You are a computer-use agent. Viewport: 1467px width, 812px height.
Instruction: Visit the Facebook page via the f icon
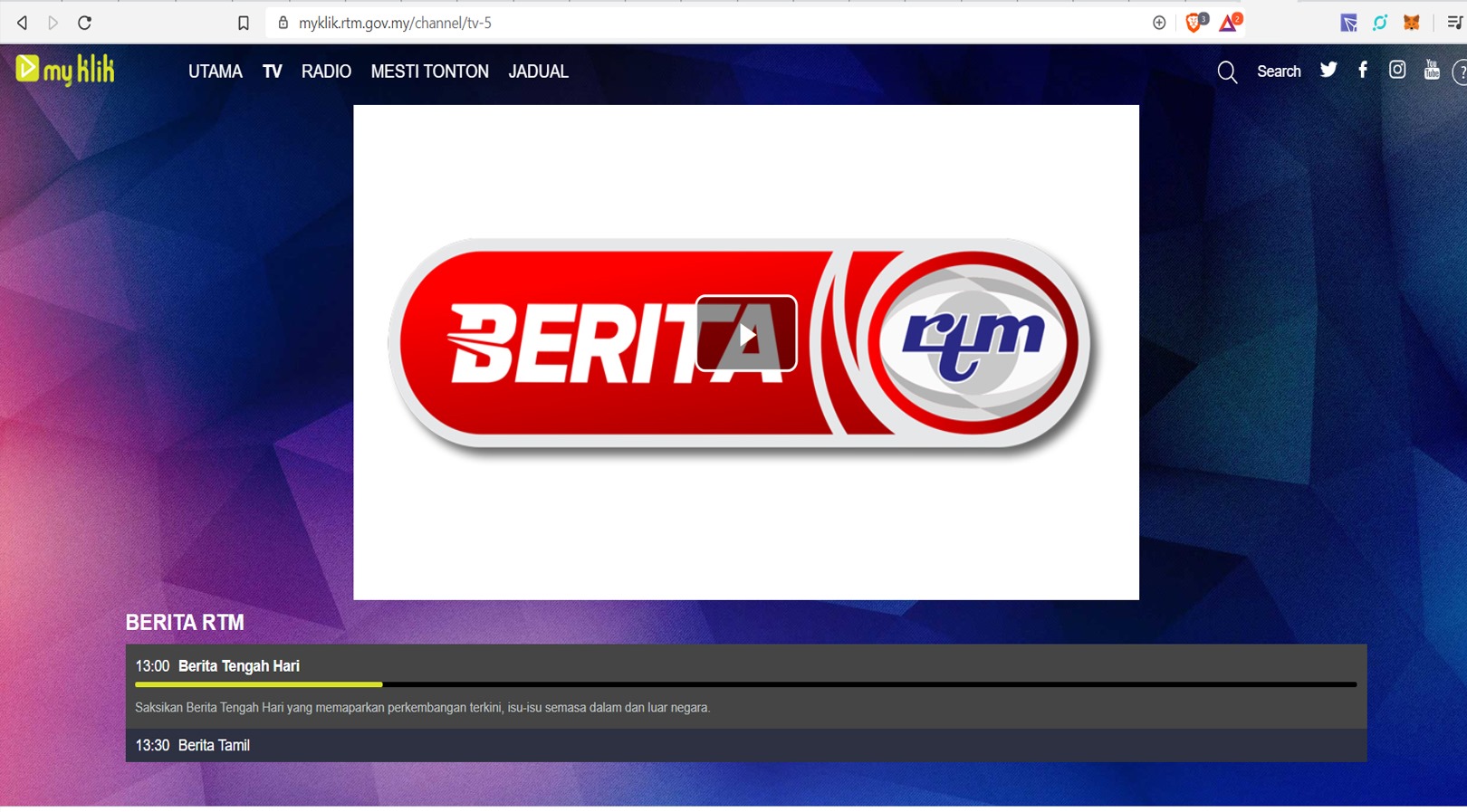point(1363,70)
